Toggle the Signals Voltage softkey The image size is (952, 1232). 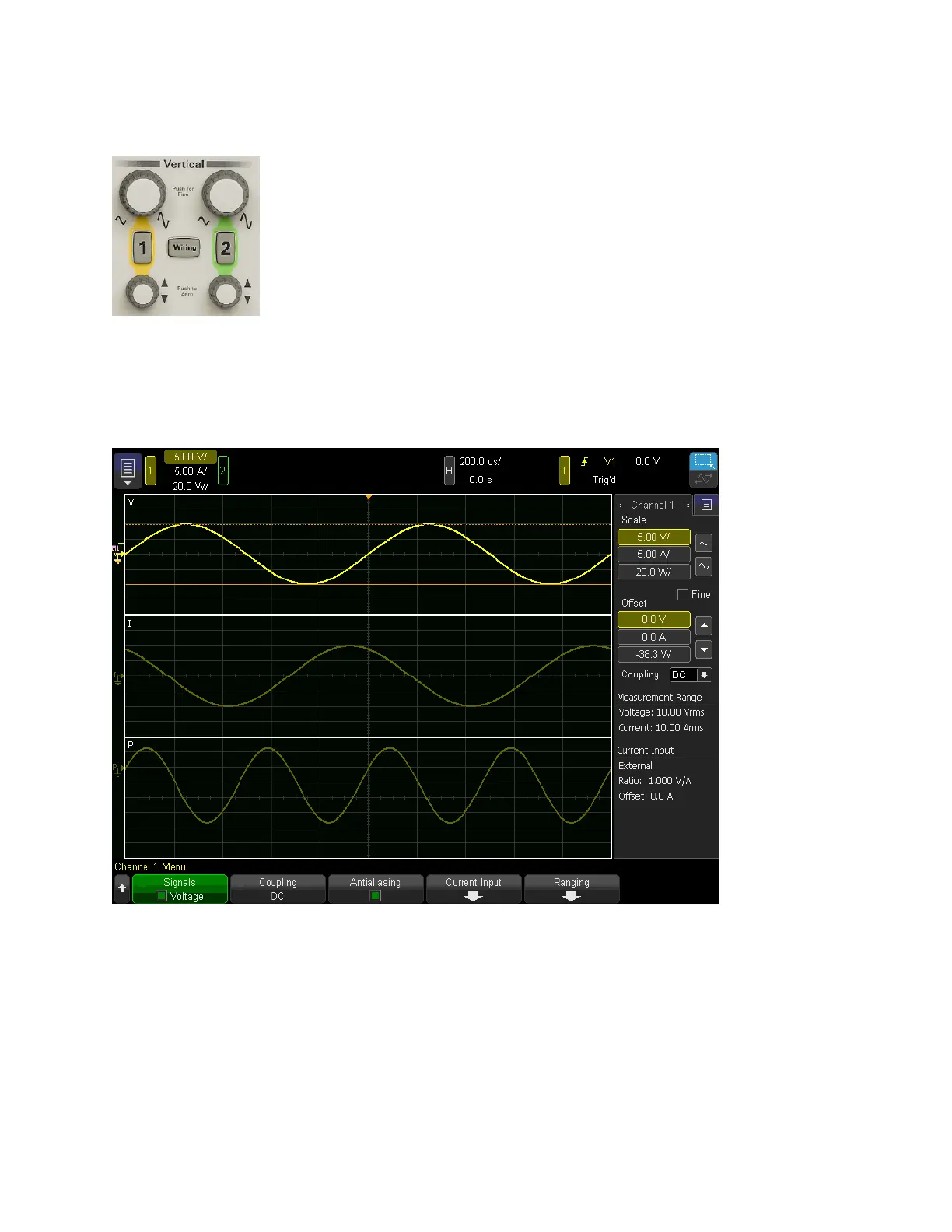pyautogui.click(x=180, y=889)
